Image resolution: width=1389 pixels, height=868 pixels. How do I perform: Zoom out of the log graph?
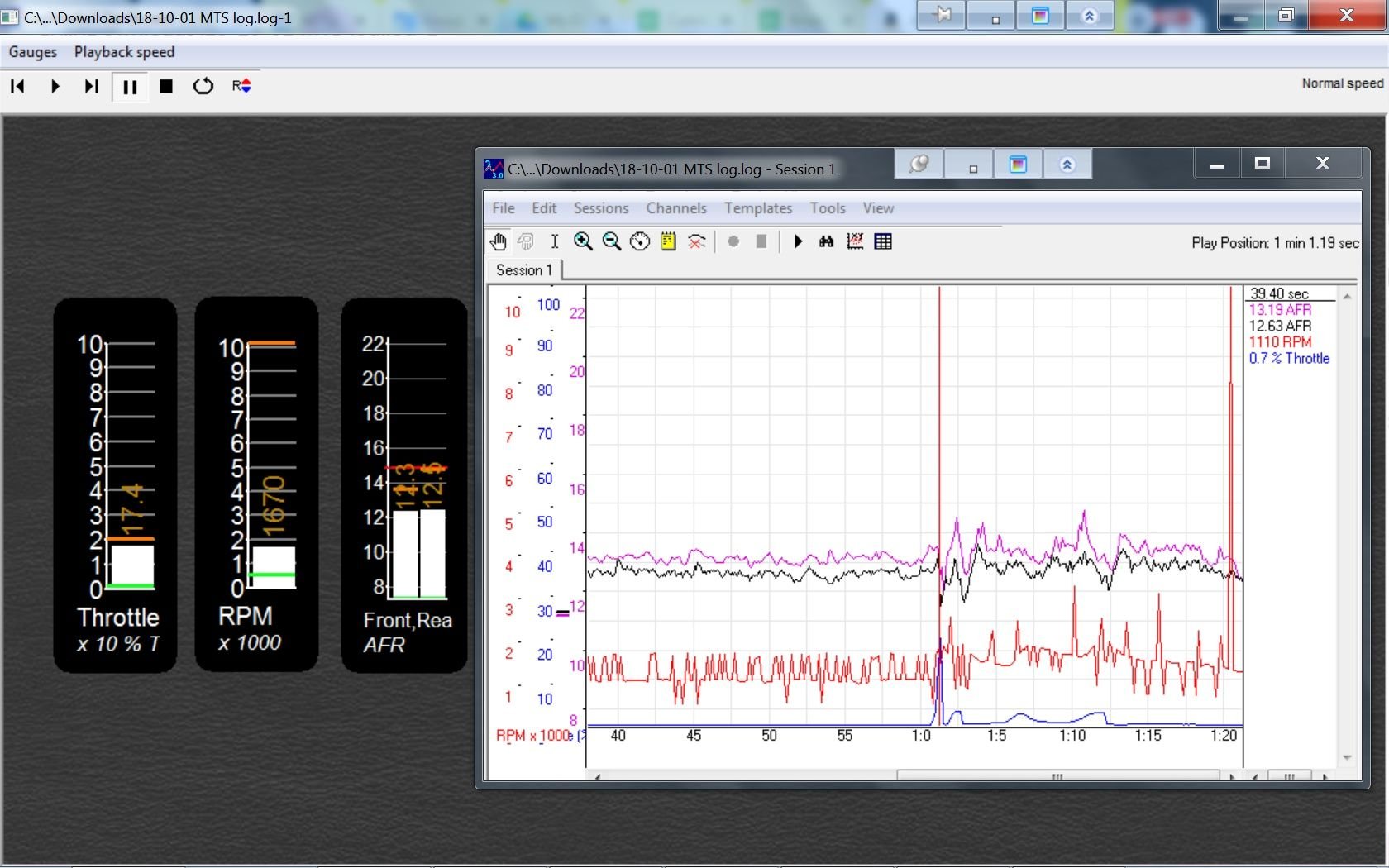[x=612, y=241]
